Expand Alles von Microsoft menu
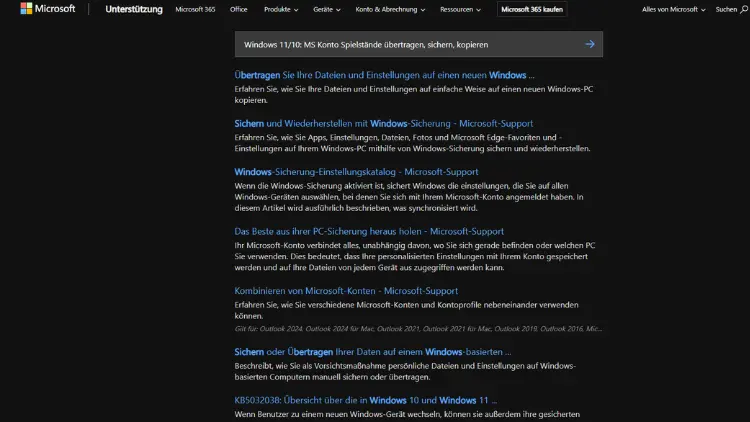 (673, 9)
